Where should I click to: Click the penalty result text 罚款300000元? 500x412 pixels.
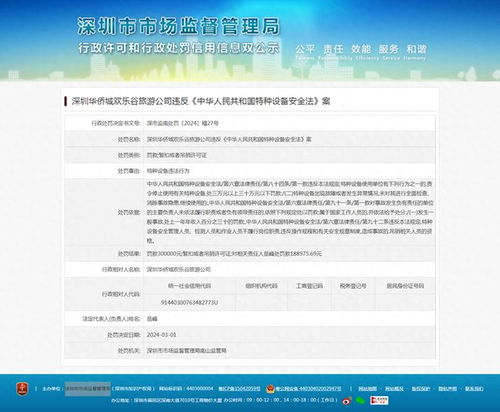(x=164, y=254)
